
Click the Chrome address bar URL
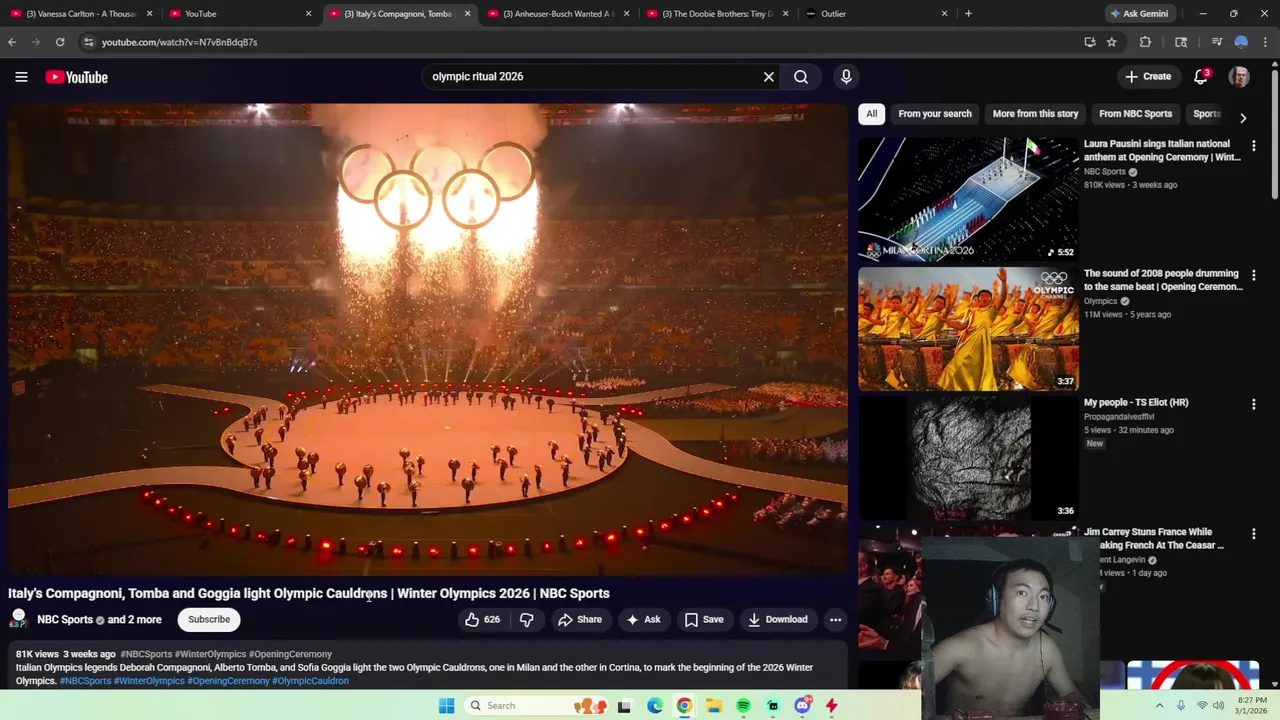click(x=179, y=42)
